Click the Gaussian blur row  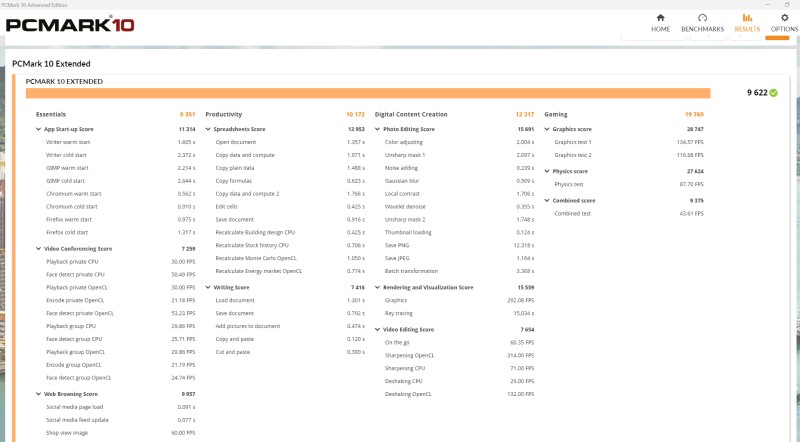pos(459,181)
